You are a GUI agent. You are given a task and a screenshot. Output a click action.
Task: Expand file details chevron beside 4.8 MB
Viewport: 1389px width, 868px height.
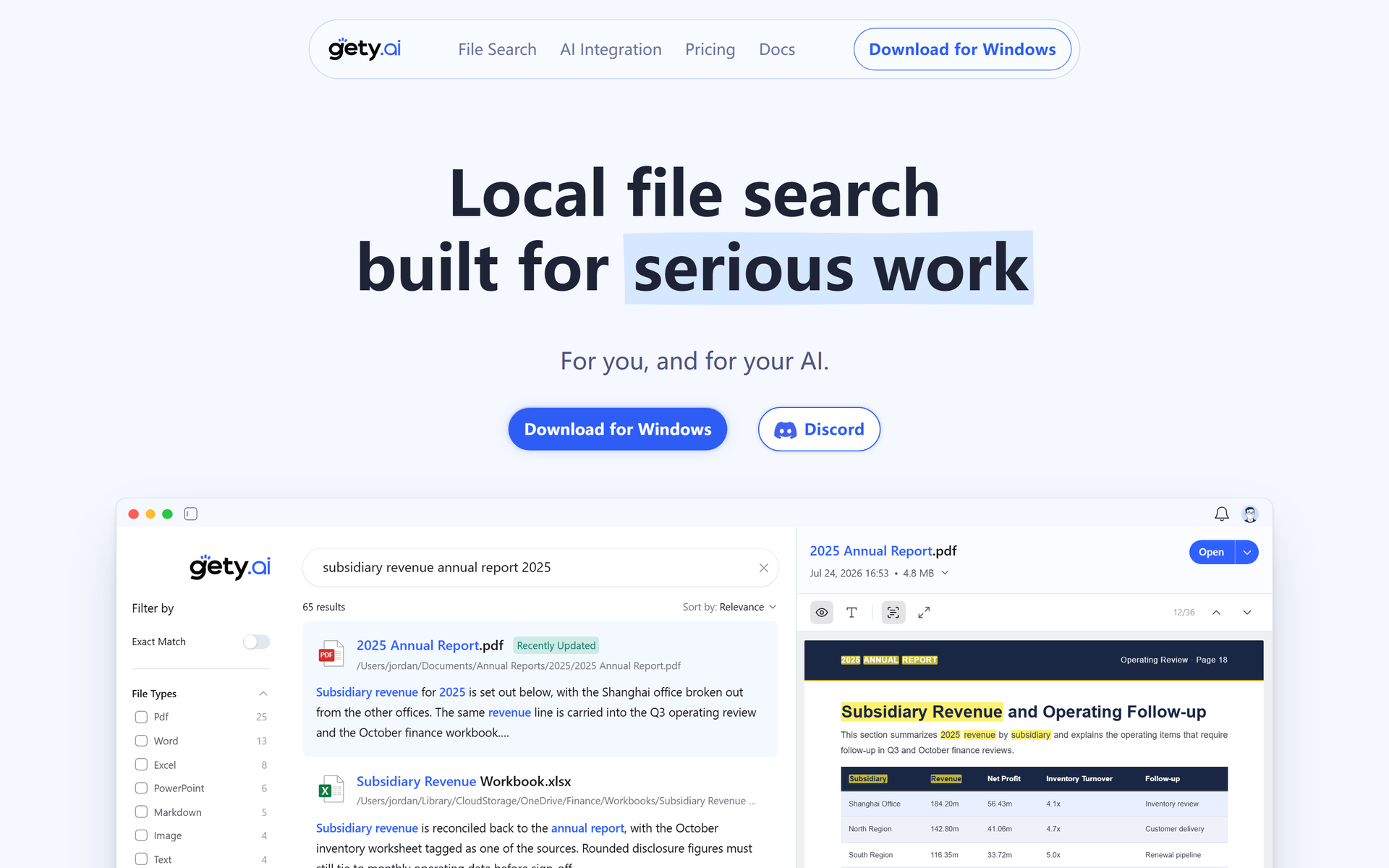[945, 573]
